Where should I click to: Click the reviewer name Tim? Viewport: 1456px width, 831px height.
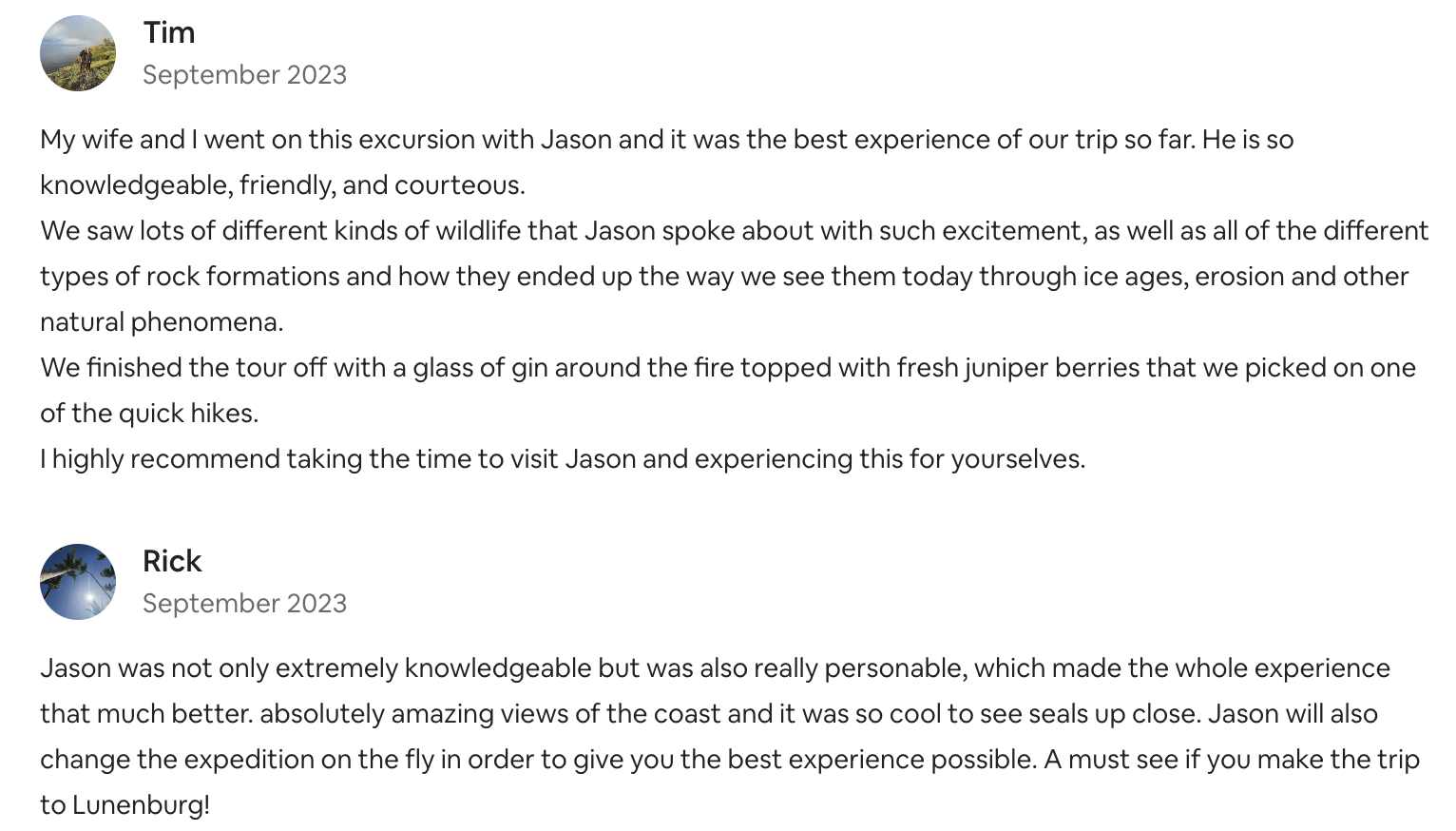(x=169, y=32)
